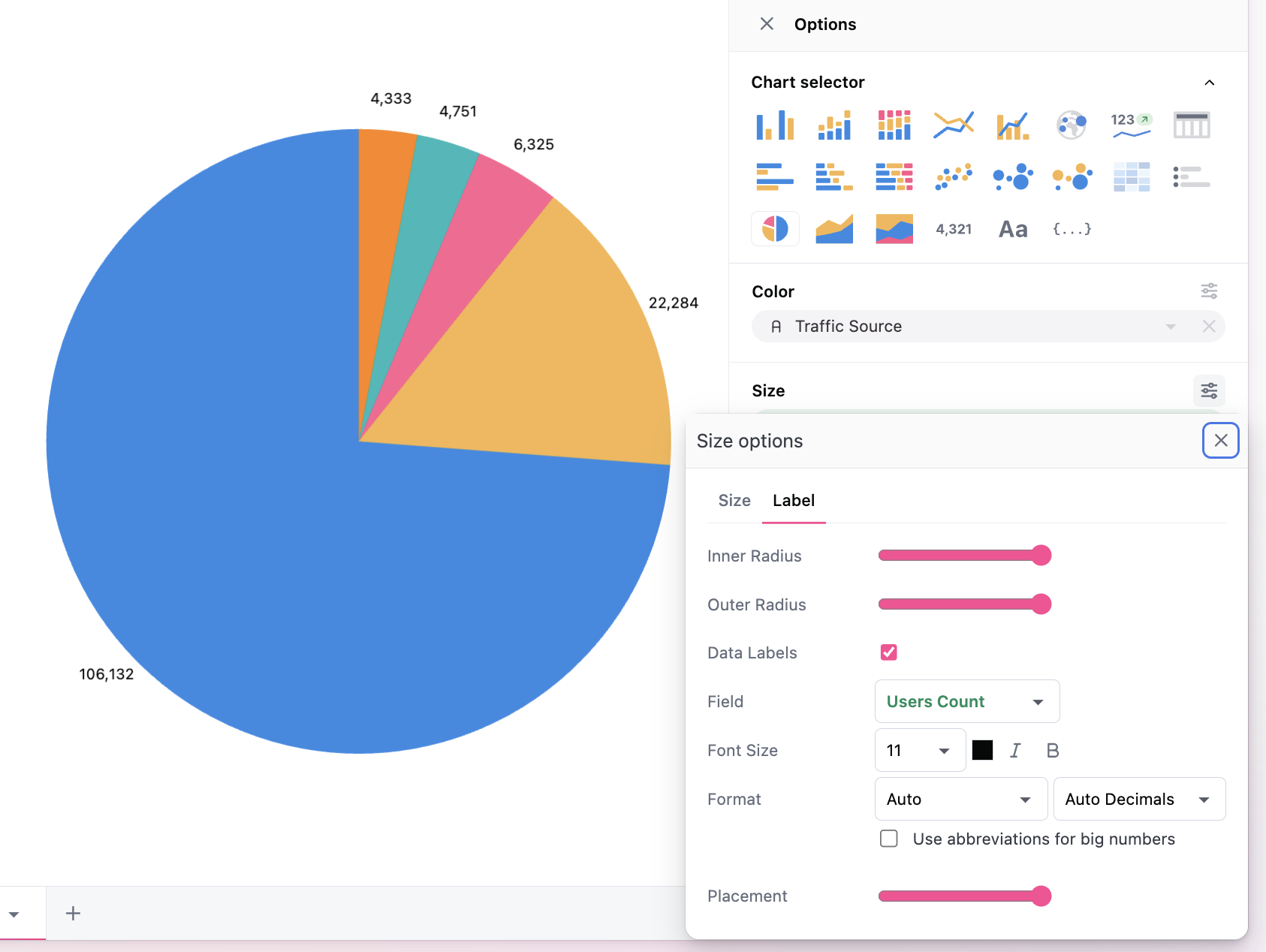Close the Size options popup
This screenshot has height=952, width=1266.
[x=1220, y=441]
